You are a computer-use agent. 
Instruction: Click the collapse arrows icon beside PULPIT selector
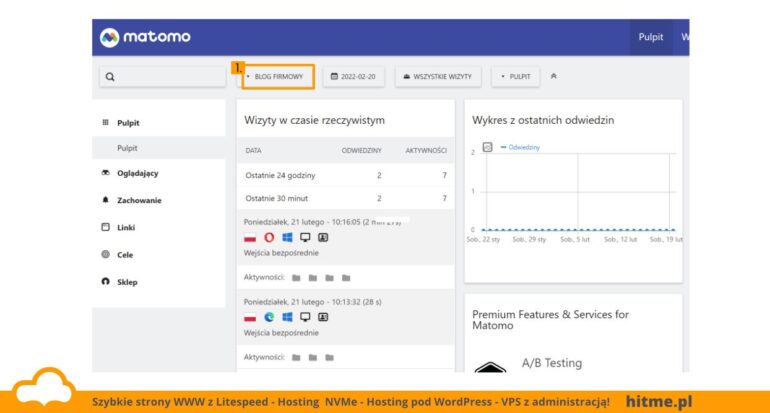pyautogui.click(x=553, y=76)
